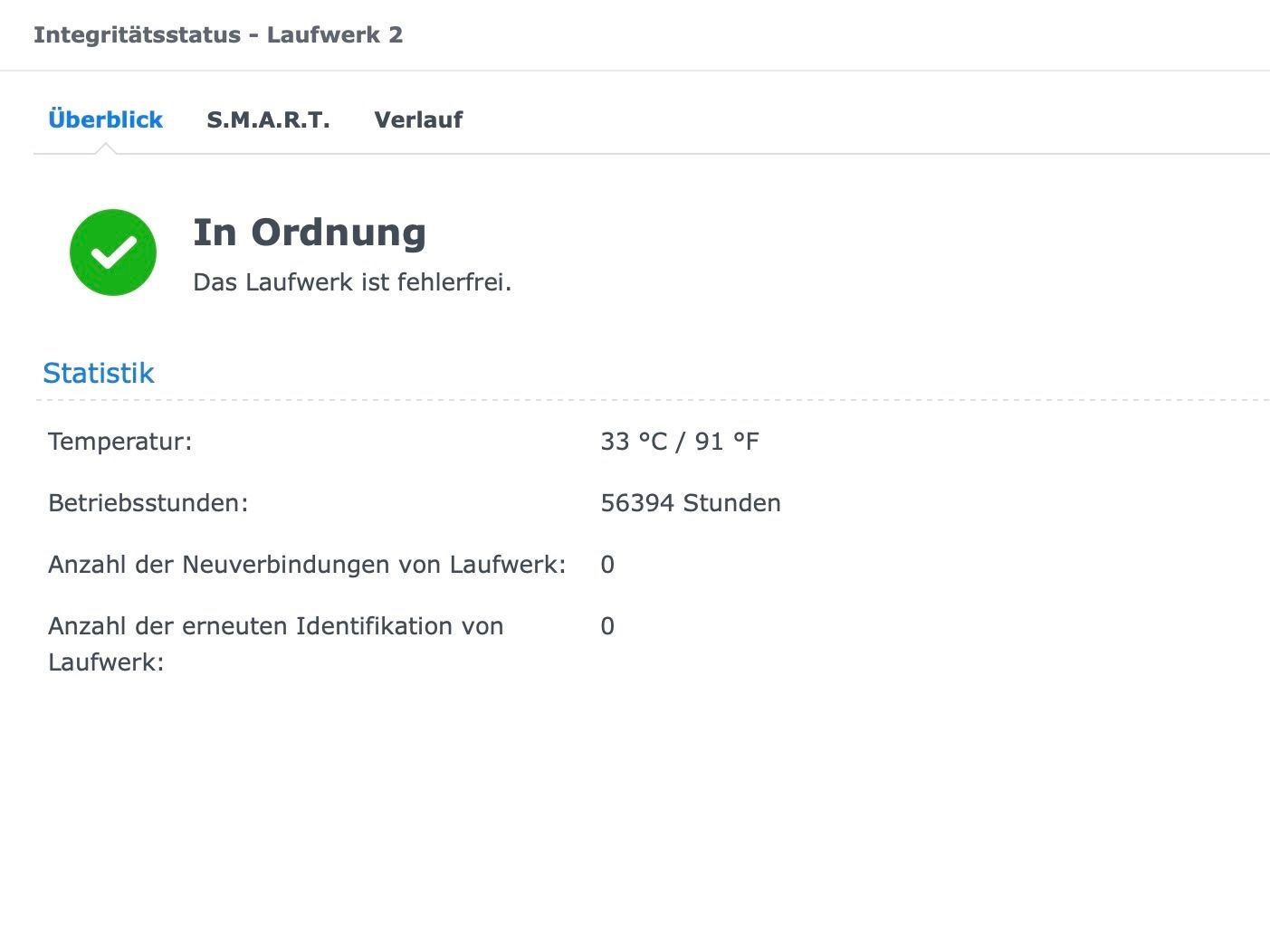This screenshot has height=952, width=1270.
Task: Click the green checkmark status icon
Action: click(x=113, y=252)
